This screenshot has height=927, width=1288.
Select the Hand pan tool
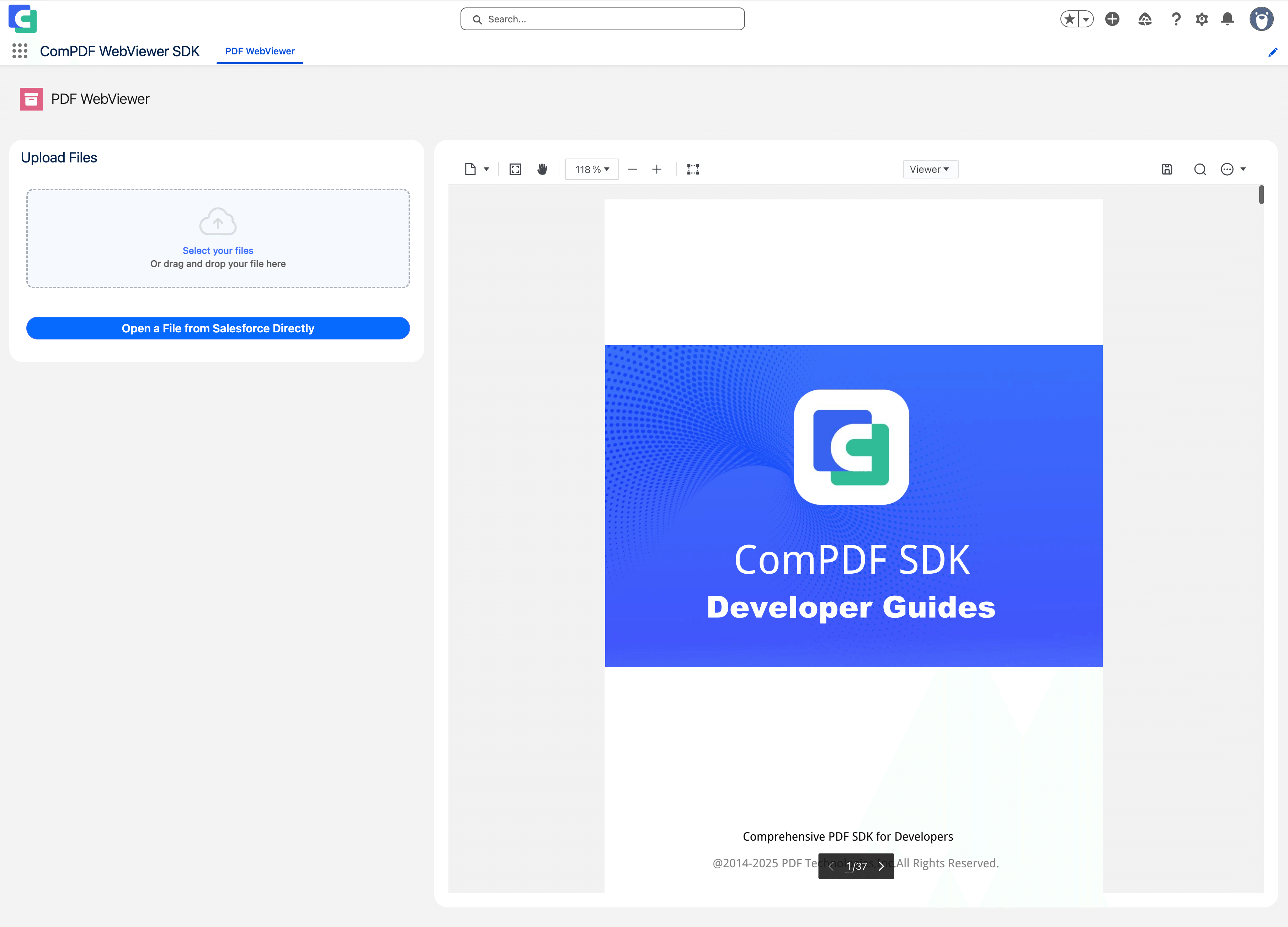pyautogui.click(x=542, y=168)
